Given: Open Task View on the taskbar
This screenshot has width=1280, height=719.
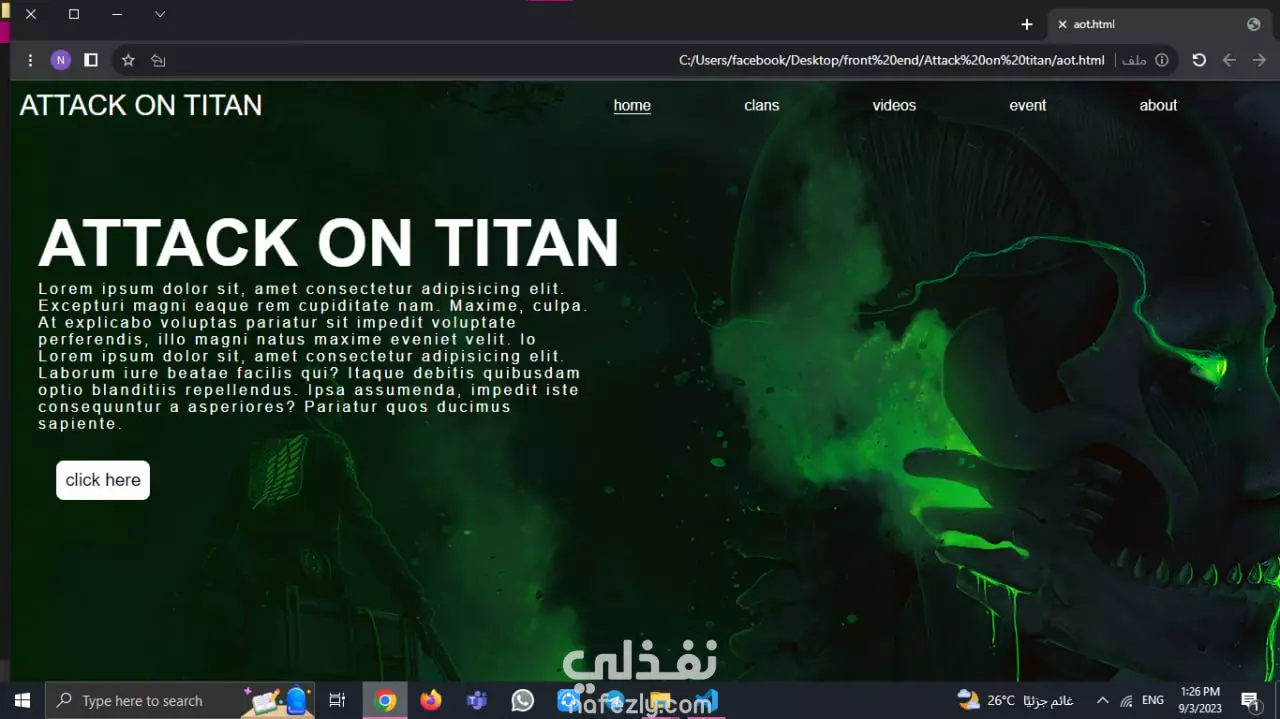Looking at the screenshot, I should 337,700.
